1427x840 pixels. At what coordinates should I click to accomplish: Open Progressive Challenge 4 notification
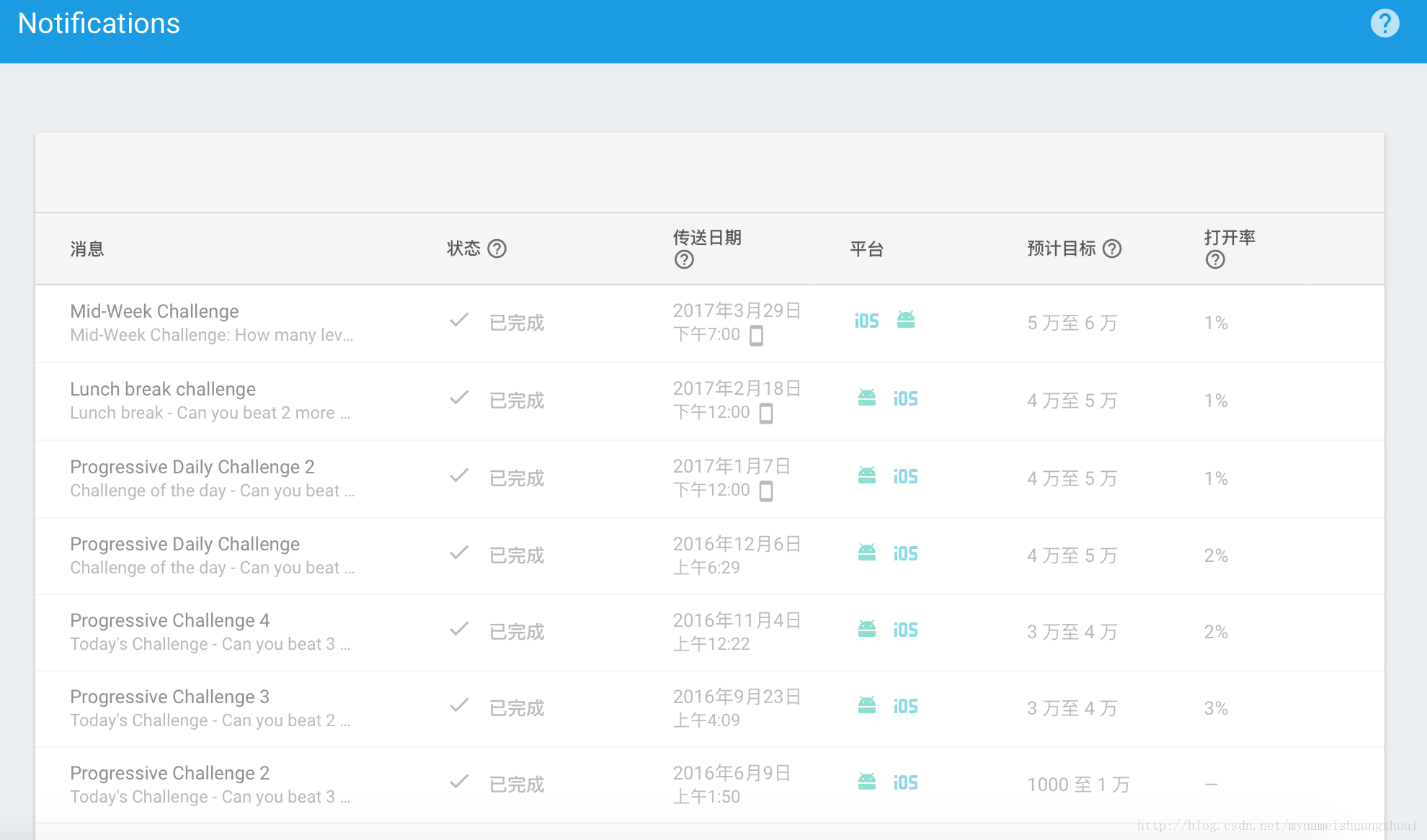pos(169,620)
